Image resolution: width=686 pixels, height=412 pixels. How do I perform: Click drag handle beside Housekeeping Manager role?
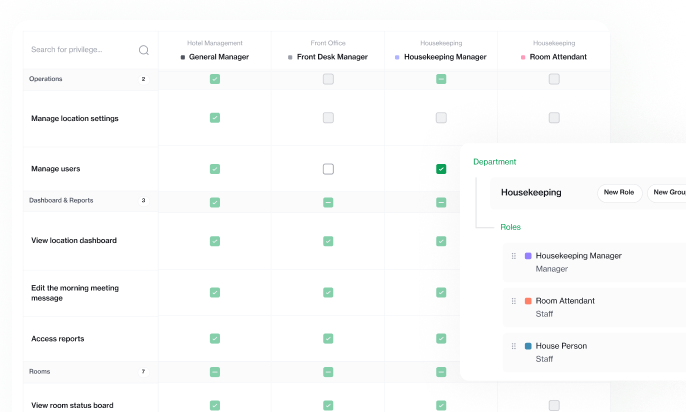[x=514, y=256]
